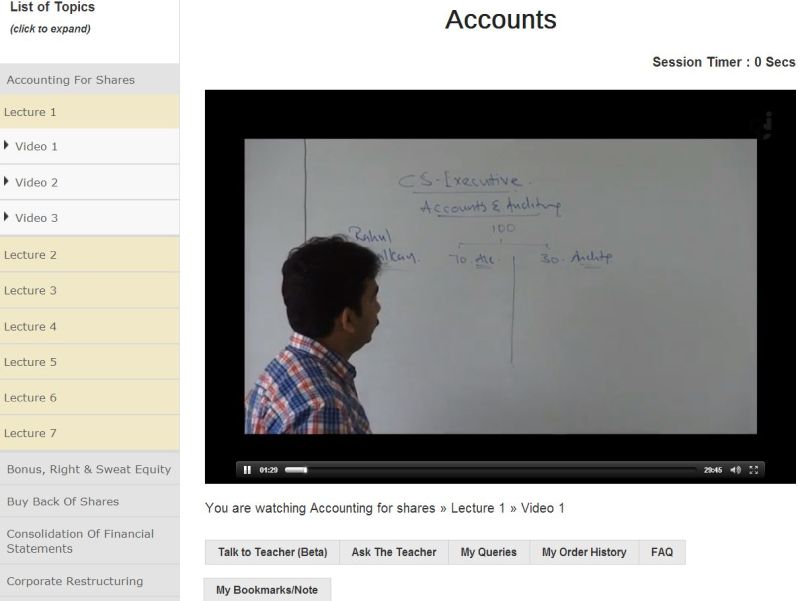Open the Talk to Teacher (Beta) tab

(x=272, y=552)
